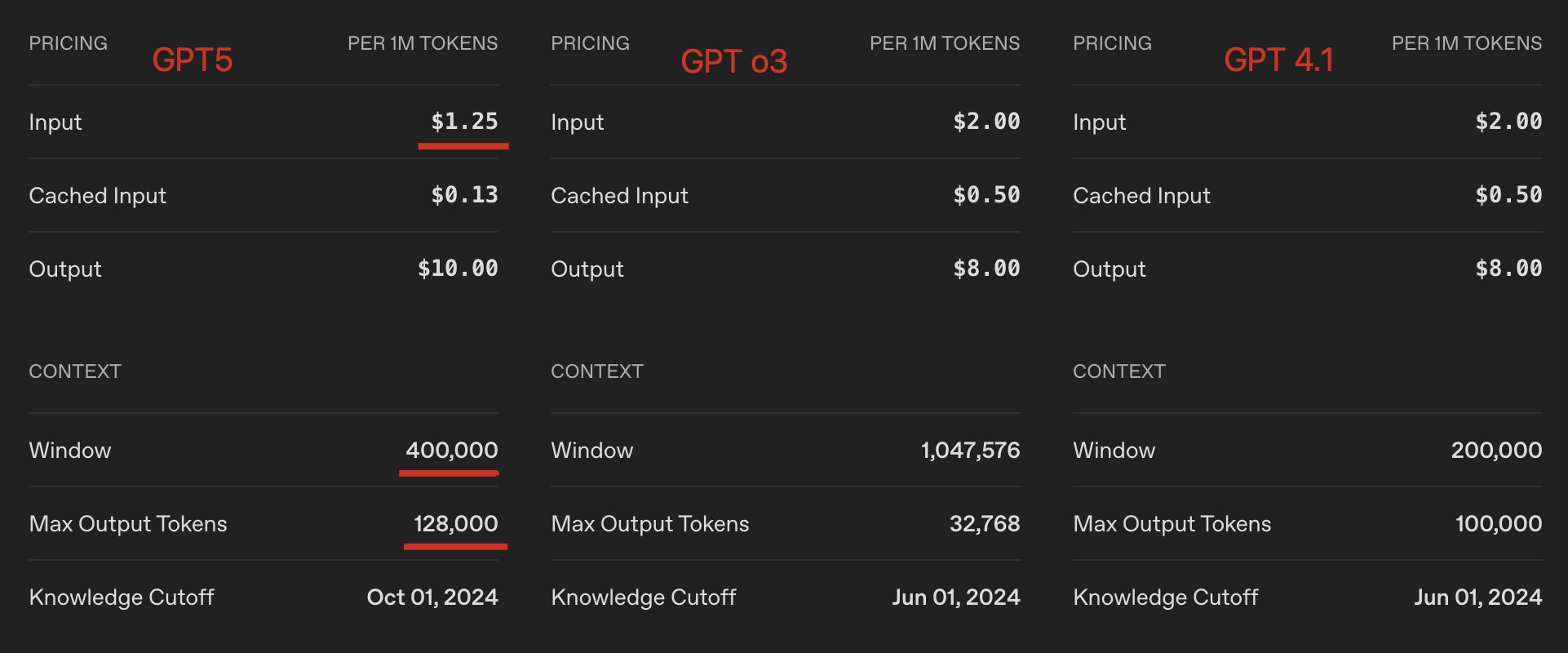Select the $1.25 input price value

pyautogui.click(x=464, y=122)
